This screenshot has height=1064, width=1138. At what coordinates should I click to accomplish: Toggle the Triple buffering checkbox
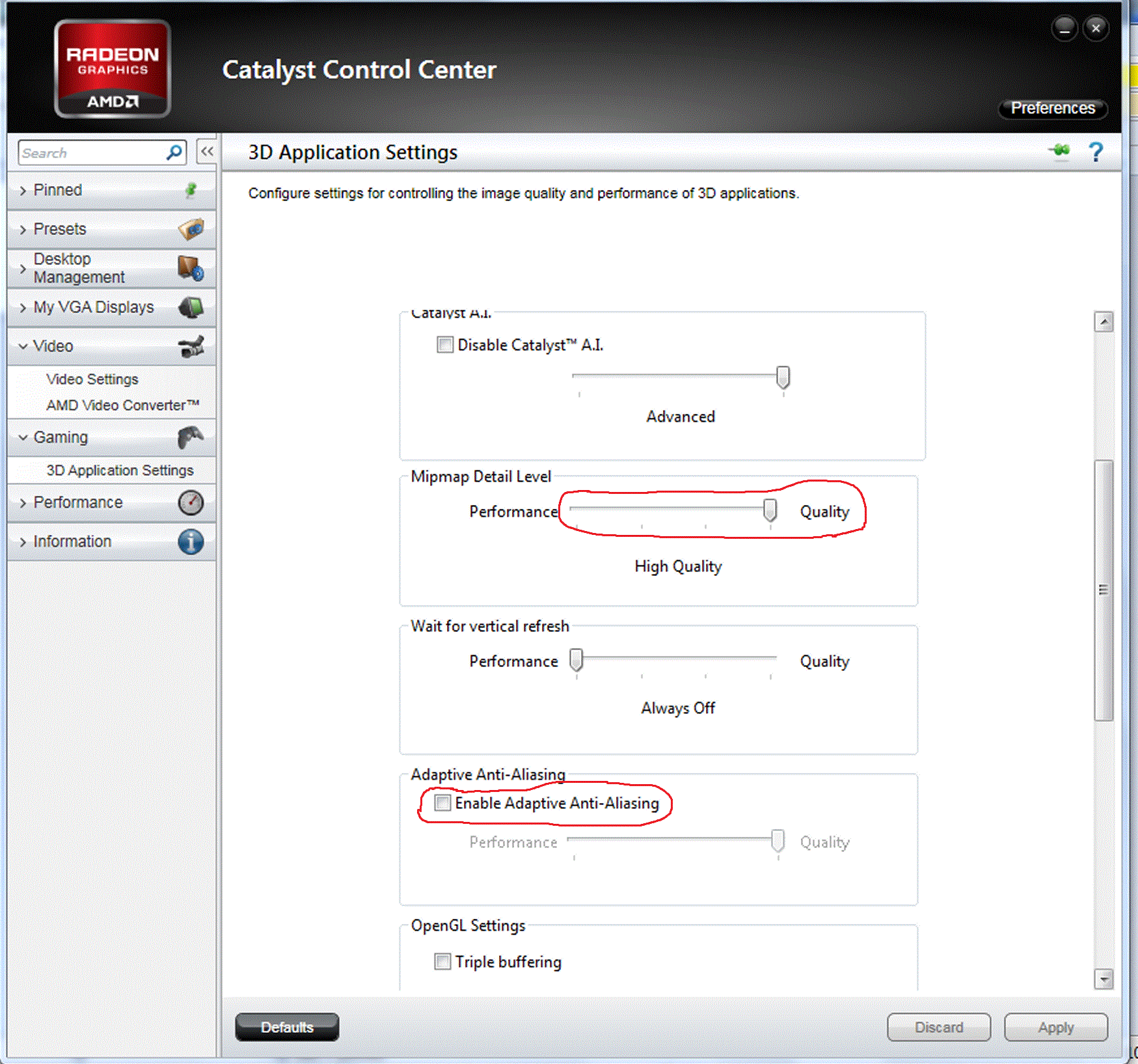pyautogui.click(x=442, y=961)
